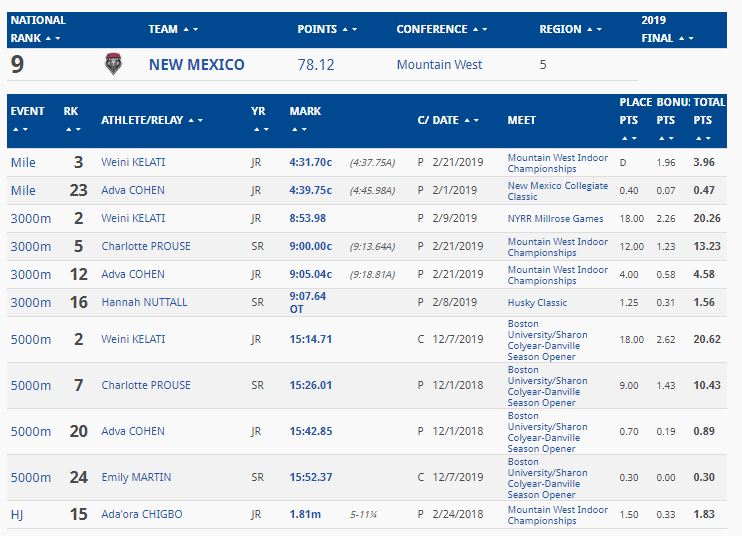742x536 pixels.
Task: Sort Points column descending arrow
Action: (354, 29)
